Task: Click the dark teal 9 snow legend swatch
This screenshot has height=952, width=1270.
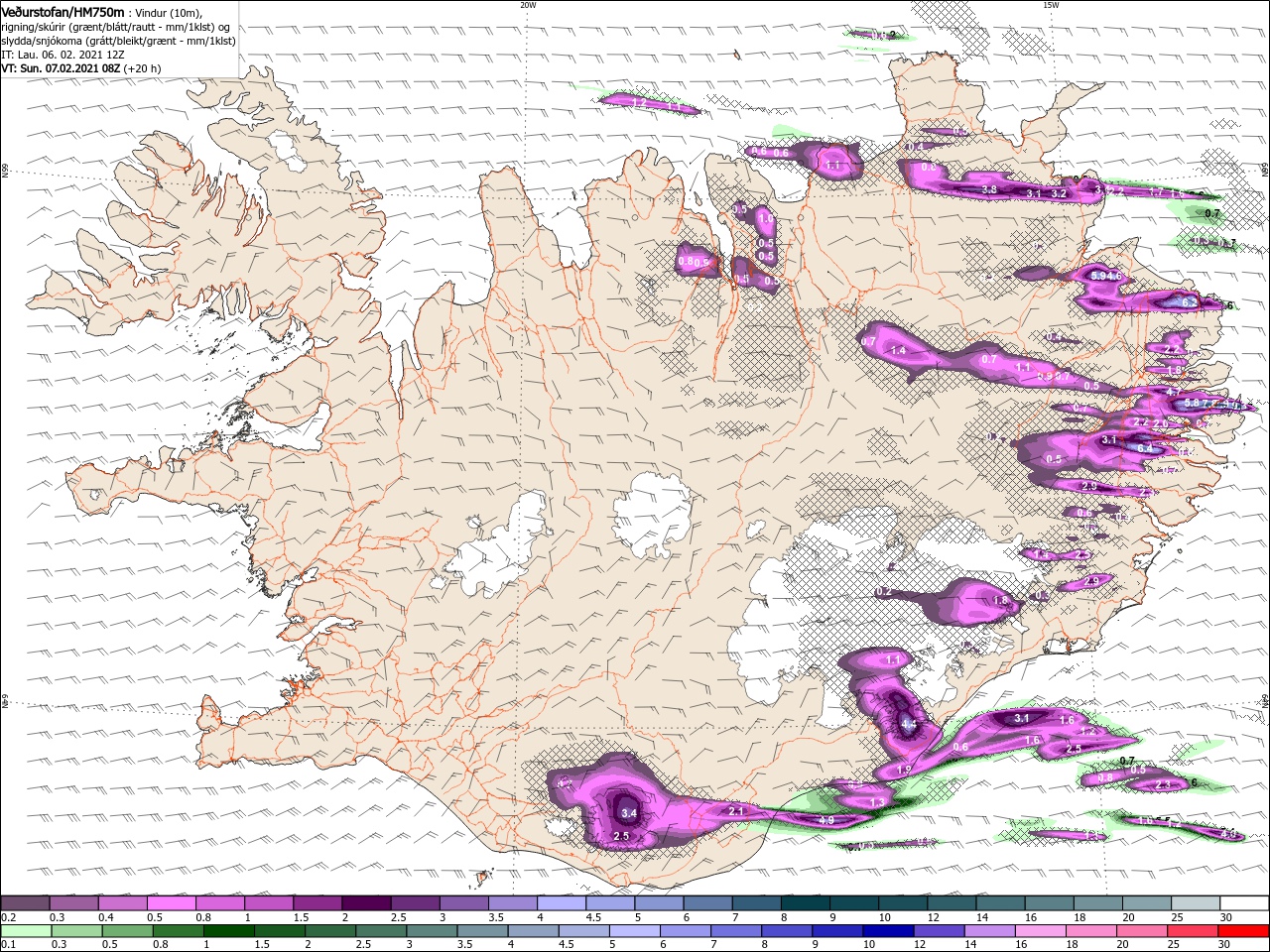Action: click(853, 903)
